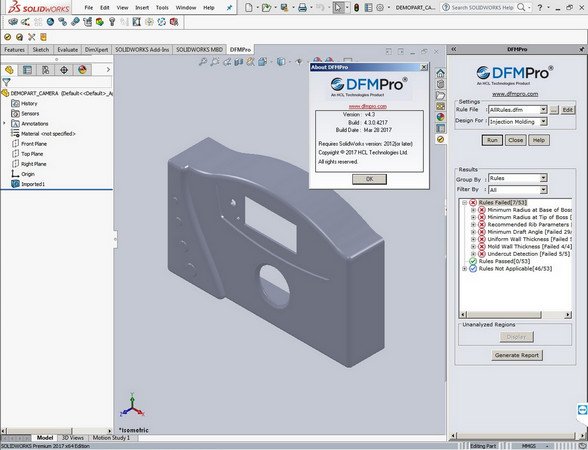This screenshot has width=588, height=450.
Task: Open the Custom Properties task pane icon
Action: pyautogui.click(x=441, y=128)
